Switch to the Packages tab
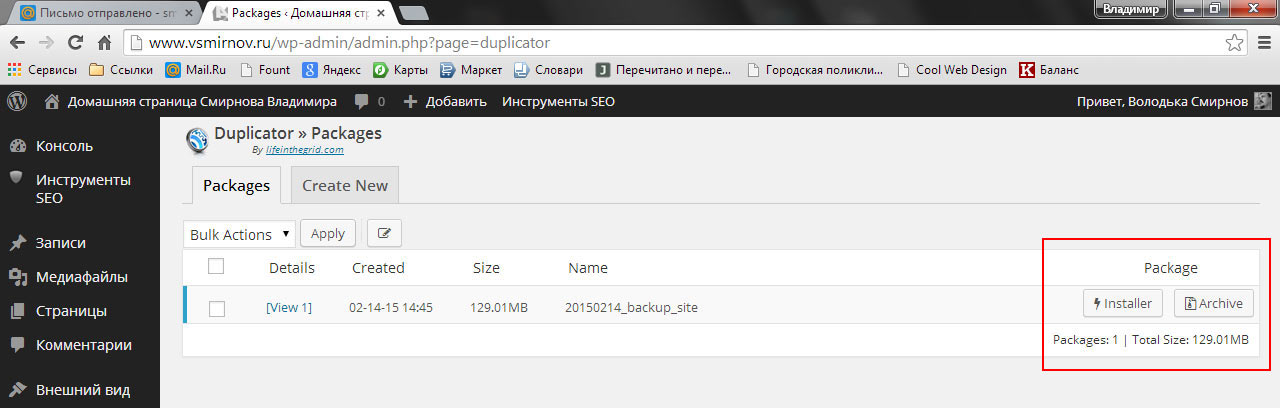The height and width of the screenshot is (408, 1280). pos(236,185)
